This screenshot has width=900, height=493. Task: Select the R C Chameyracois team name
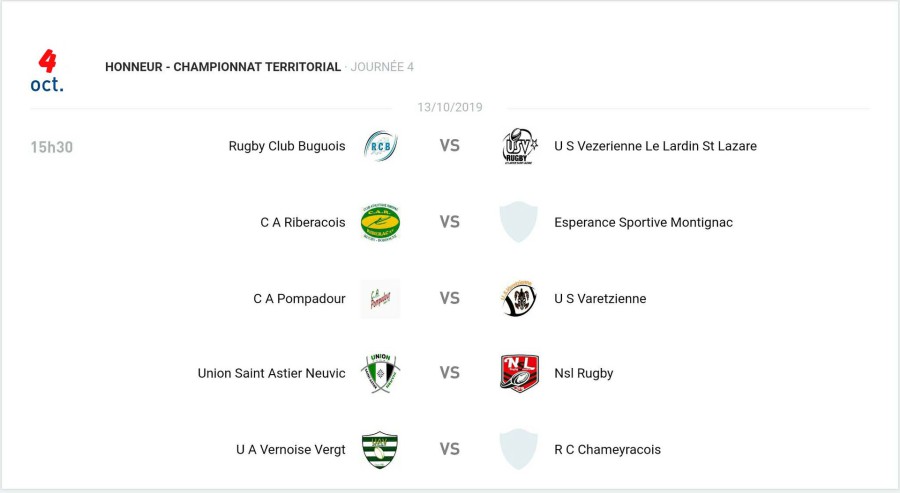click(x=607, y=449)
